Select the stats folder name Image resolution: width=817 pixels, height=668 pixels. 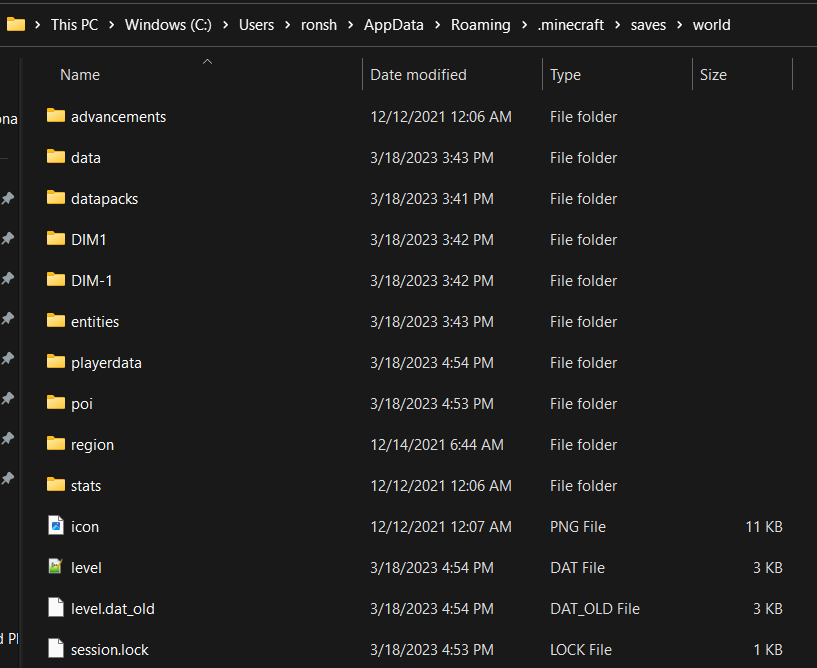click(x=86, y=486)
